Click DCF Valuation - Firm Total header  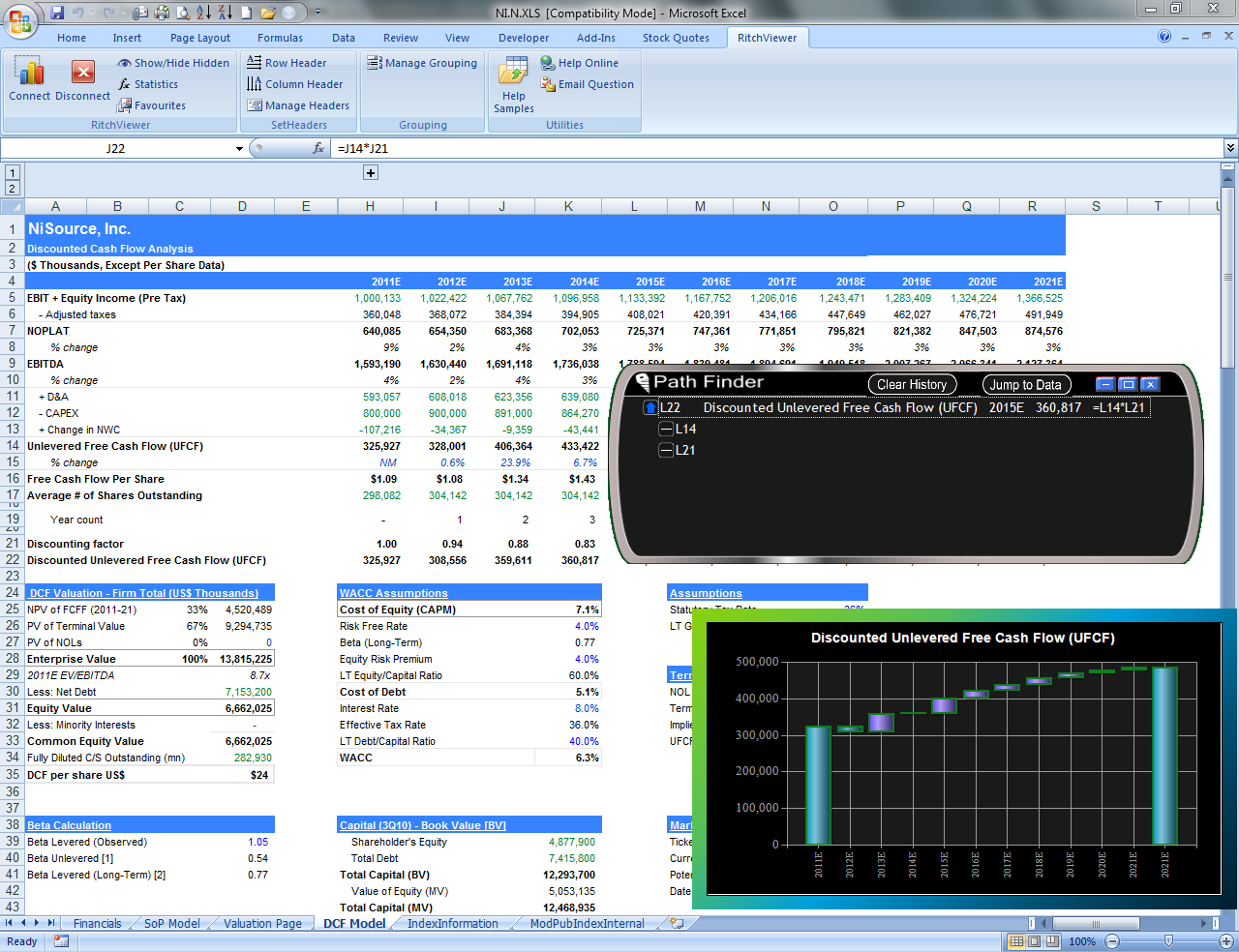click(x=143, y=593)
